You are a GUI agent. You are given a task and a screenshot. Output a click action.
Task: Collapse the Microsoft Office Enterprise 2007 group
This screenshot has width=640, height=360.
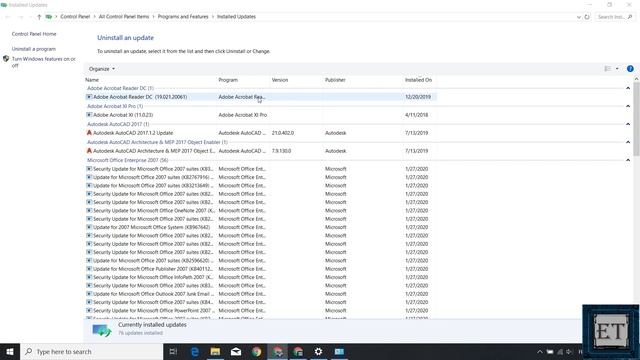click(628, 160)
